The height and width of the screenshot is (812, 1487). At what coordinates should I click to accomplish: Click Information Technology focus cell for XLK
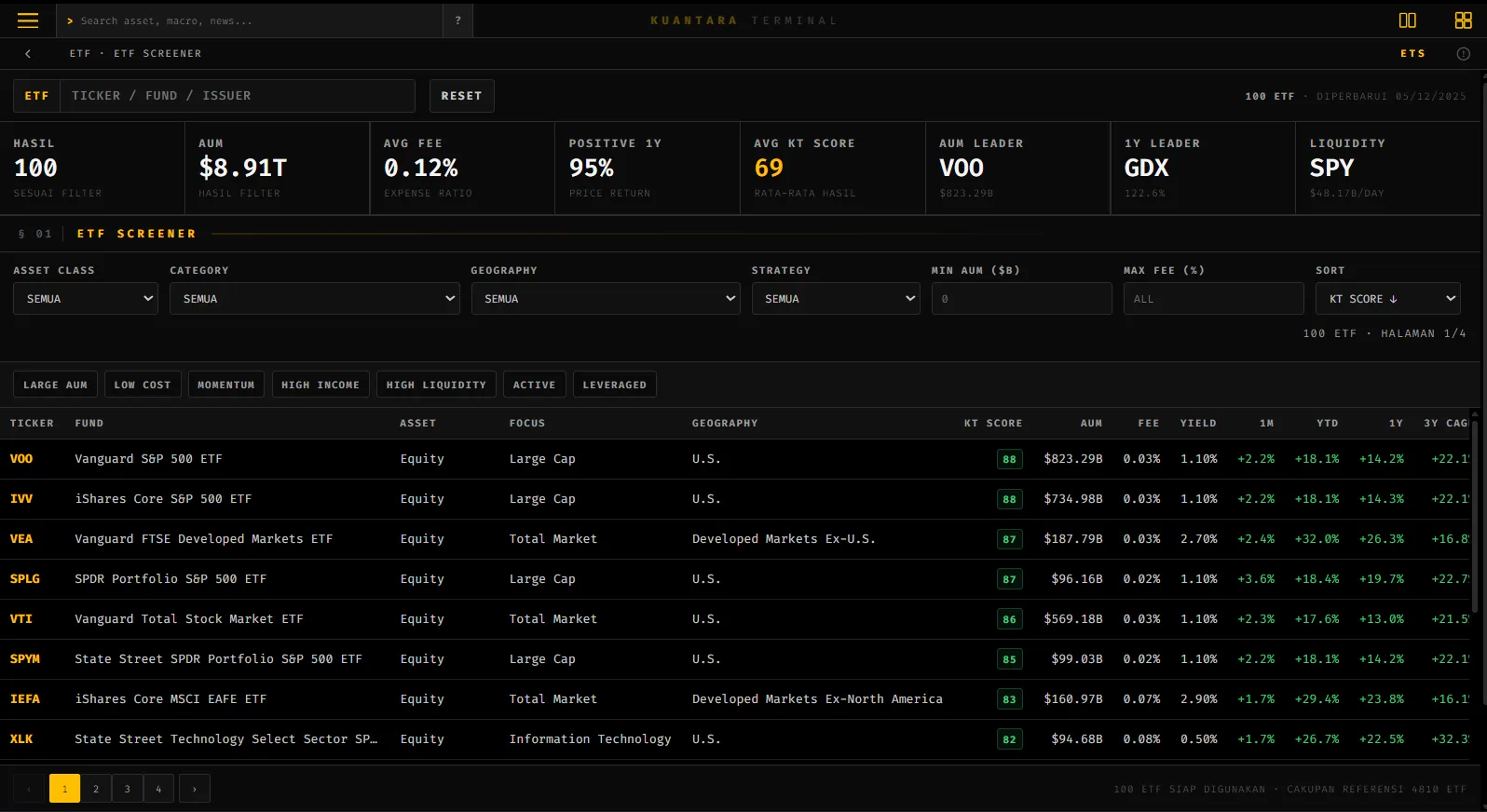click(590, 739)
